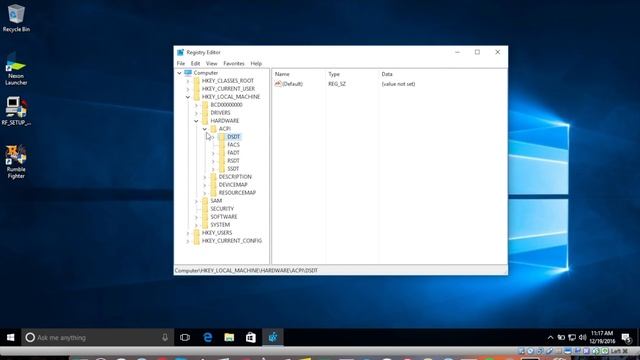Expand the DRIVERS key
The width and height of the screenshot is (640, 360).
196,113
